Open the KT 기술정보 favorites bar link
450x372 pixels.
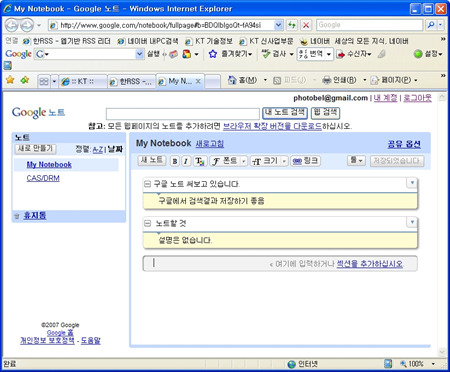click(x=209, y=41)
